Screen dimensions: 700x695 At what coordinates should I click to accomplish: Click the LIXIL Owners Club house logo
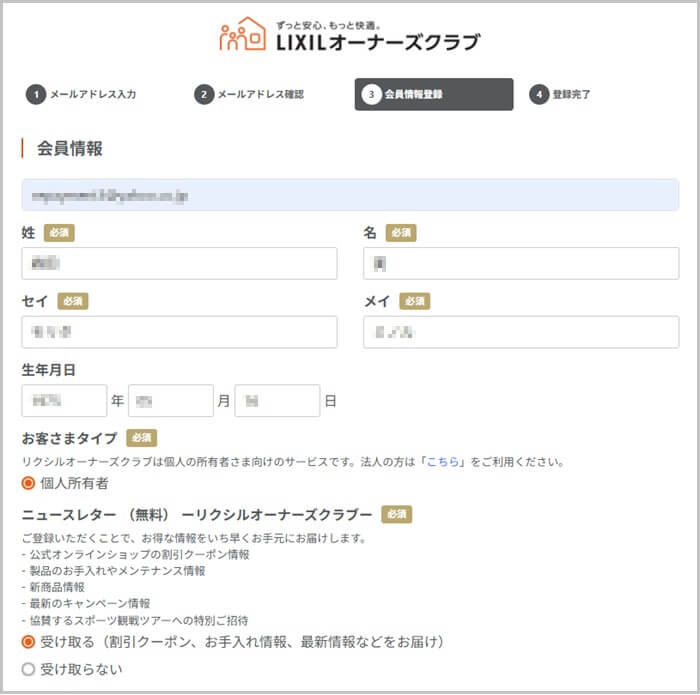pos(242,34)
